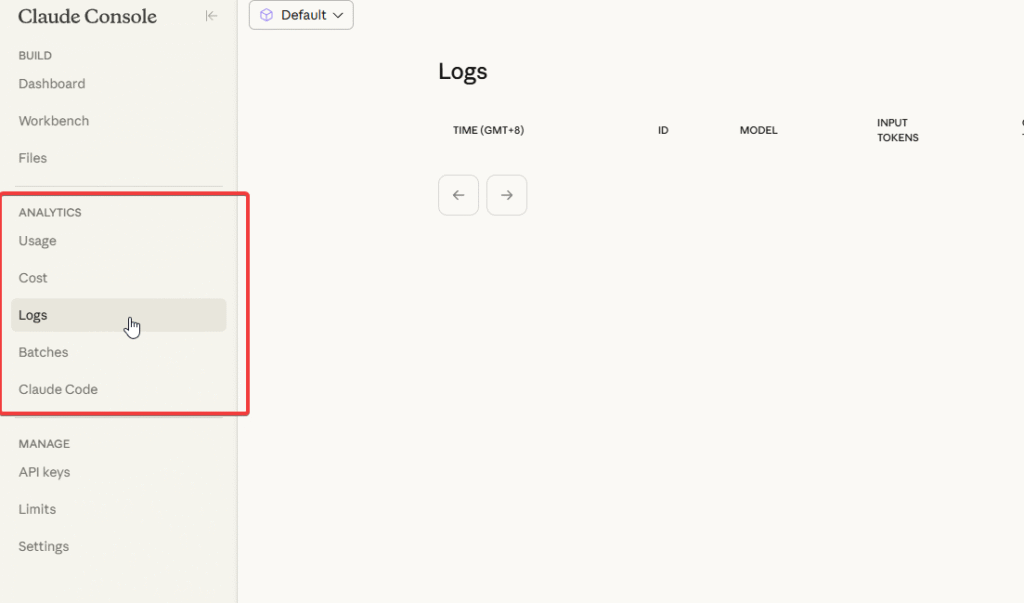Open the Limits page
The width and height of the screenshot is (1024, 603).
click(37, 509)
